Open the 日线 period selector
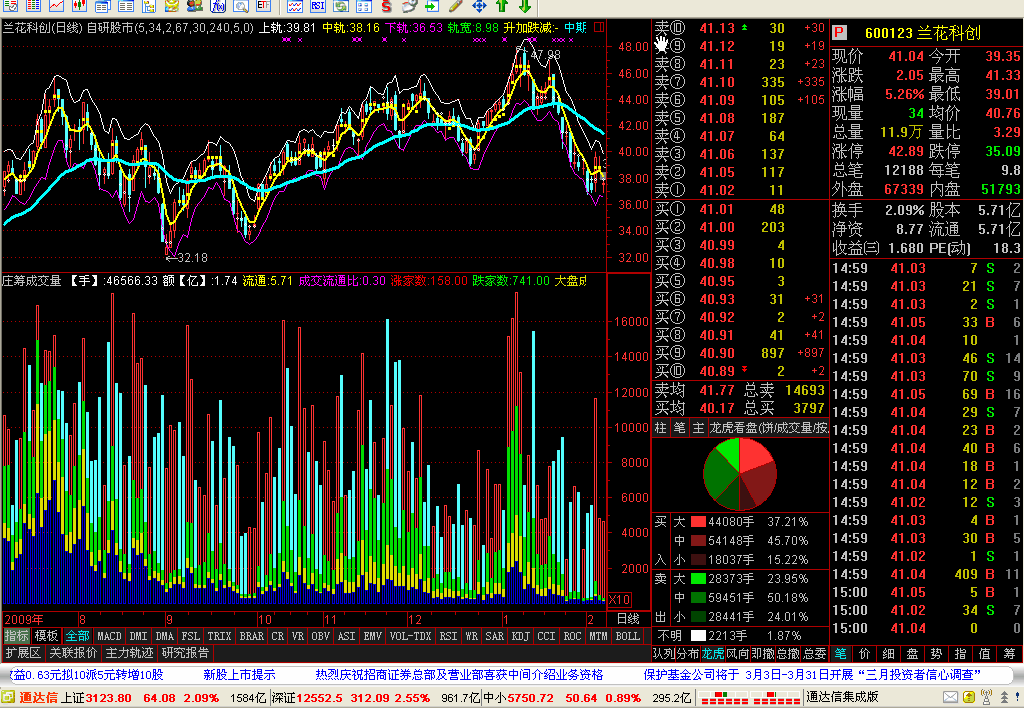This screenshot has width=1024, height=708. 628,619
